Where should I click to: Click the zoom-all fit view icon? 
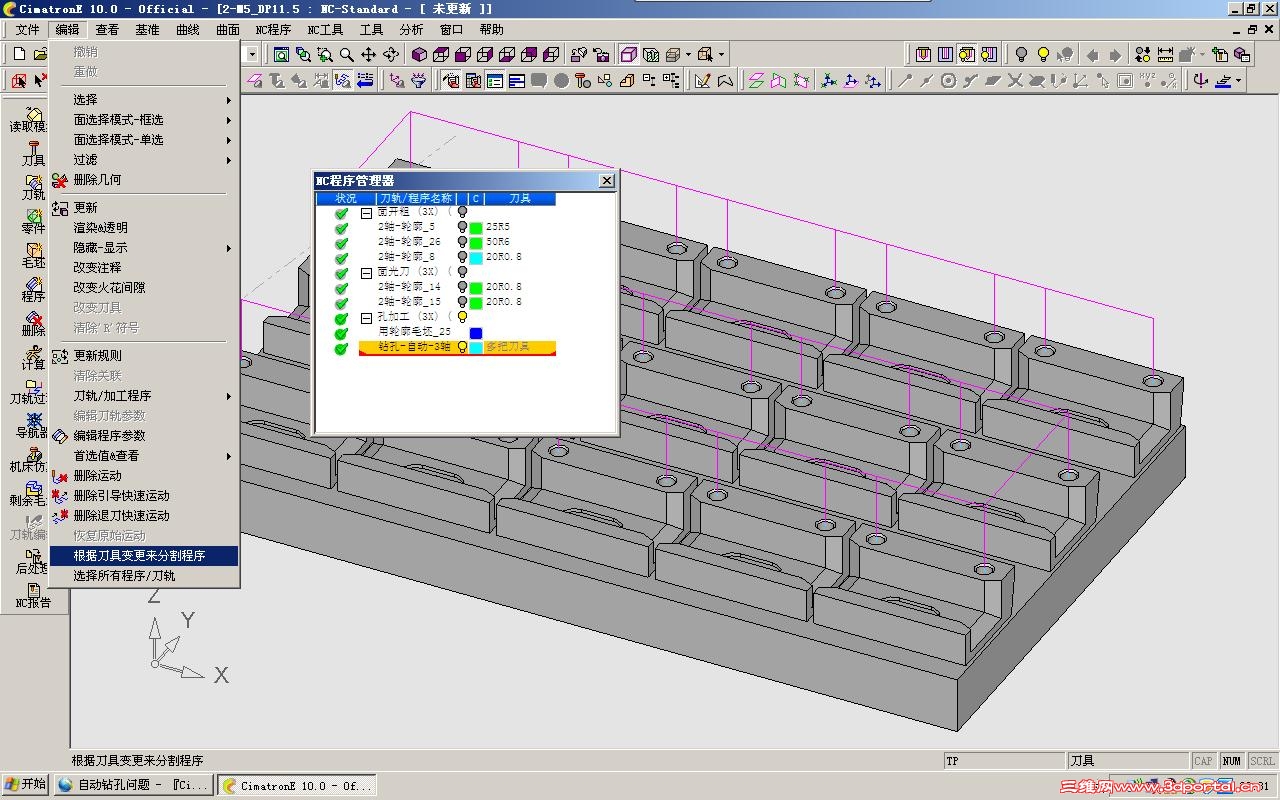click(x=281, y=54)
